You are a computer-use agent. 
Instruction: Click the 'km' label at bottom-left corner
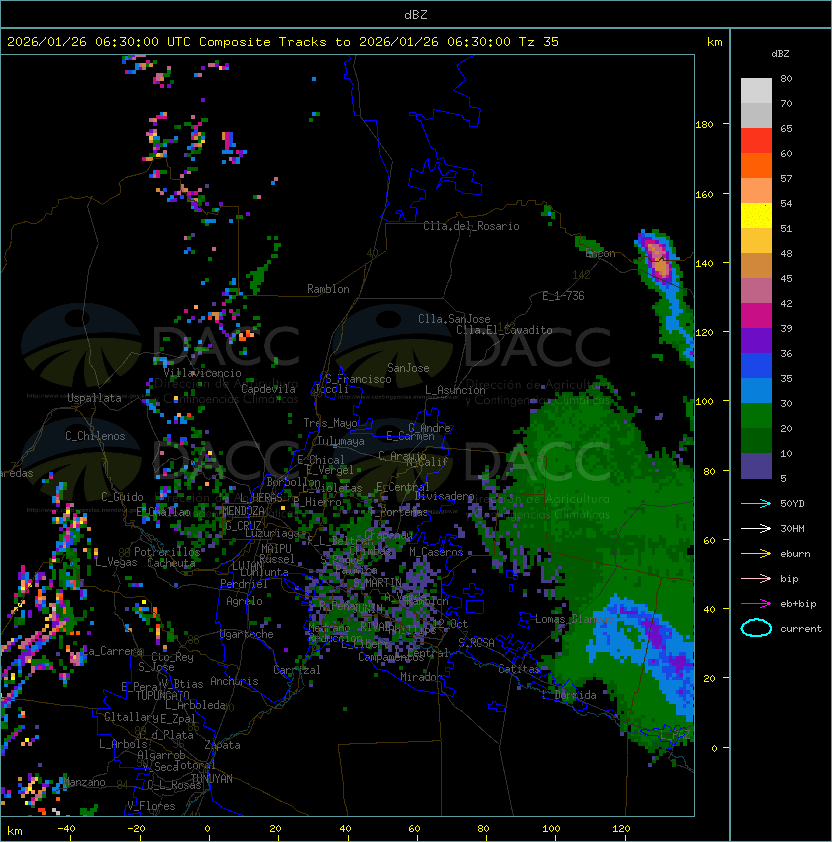(15, 831)
